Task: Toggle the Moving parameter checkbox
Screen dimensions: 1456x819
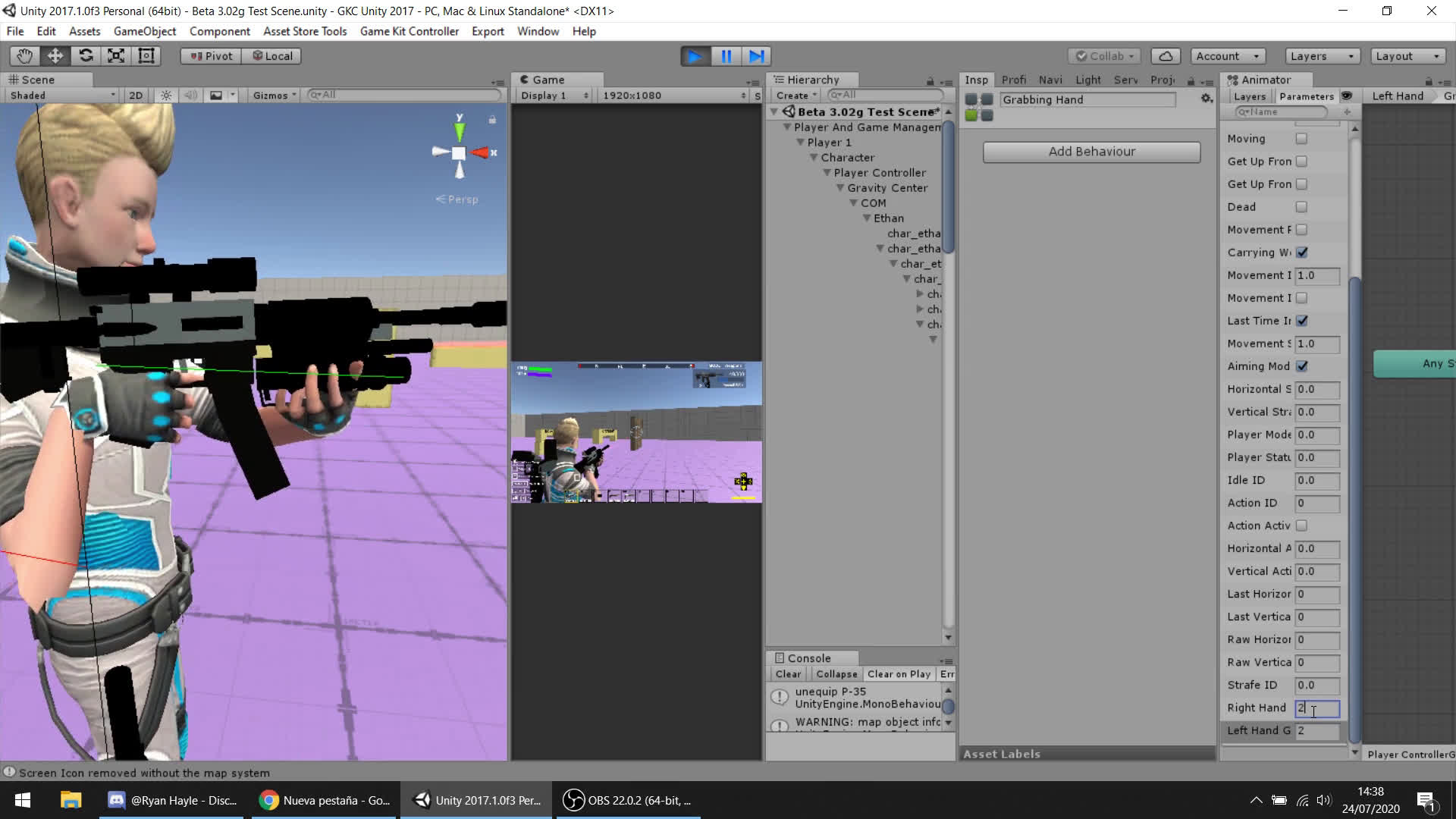Action: pyautogui.click(x=1301, y=139)
